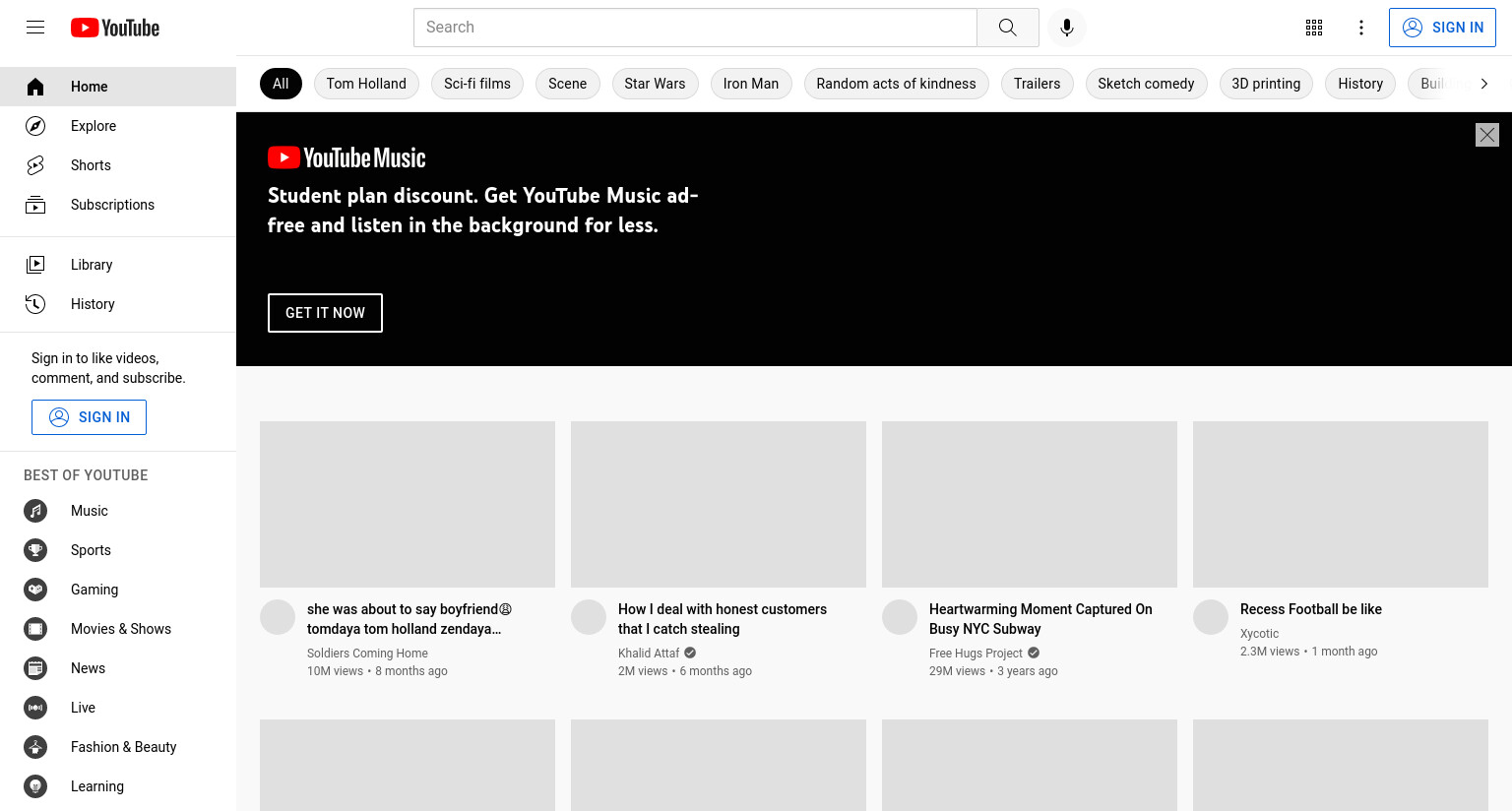Click the Movies & Shows film icon

(35, 629)
